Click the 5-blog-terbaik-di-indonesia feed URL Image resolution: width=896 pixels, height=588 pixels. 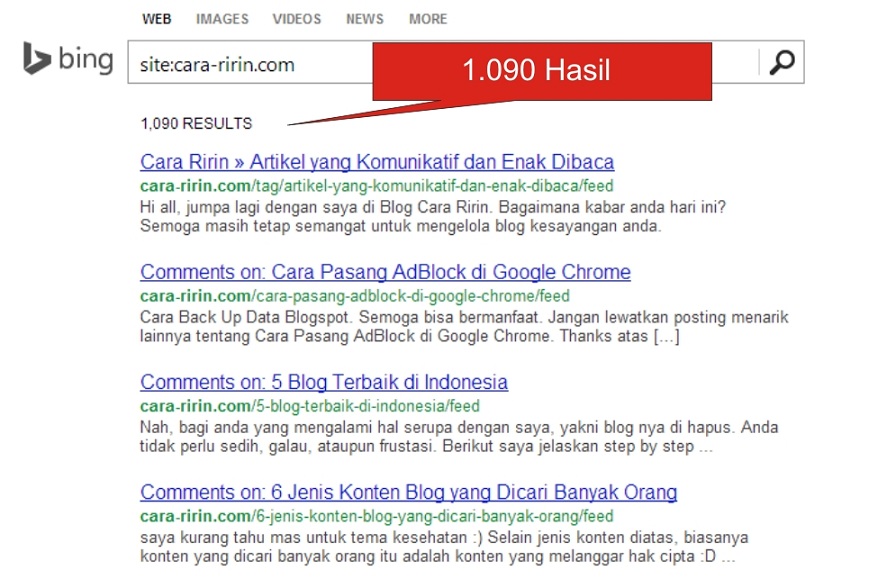[x=310, y=406]
